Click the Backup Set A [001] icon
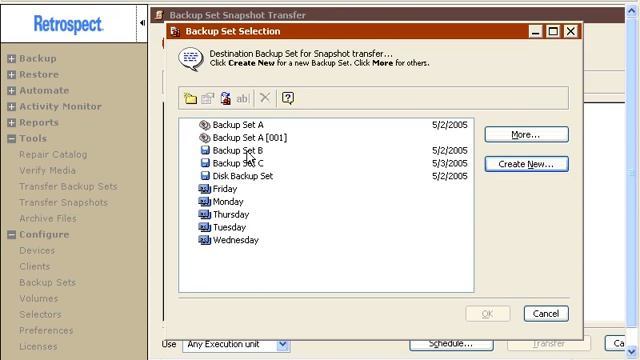 (204, 138)
